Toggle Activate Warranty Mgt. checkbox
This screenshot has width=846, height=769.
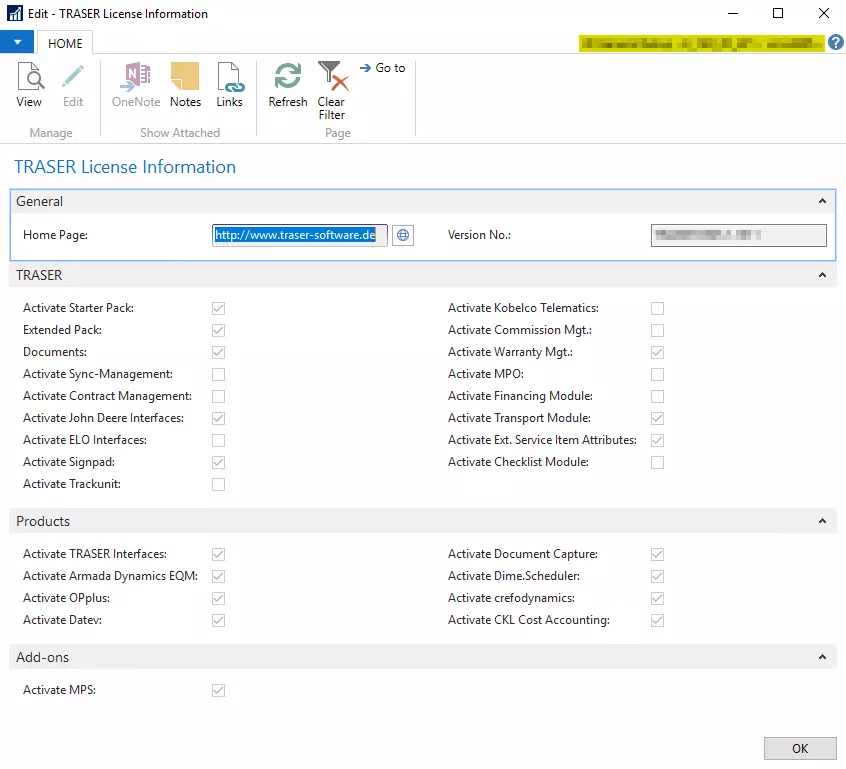click(657, 352)
